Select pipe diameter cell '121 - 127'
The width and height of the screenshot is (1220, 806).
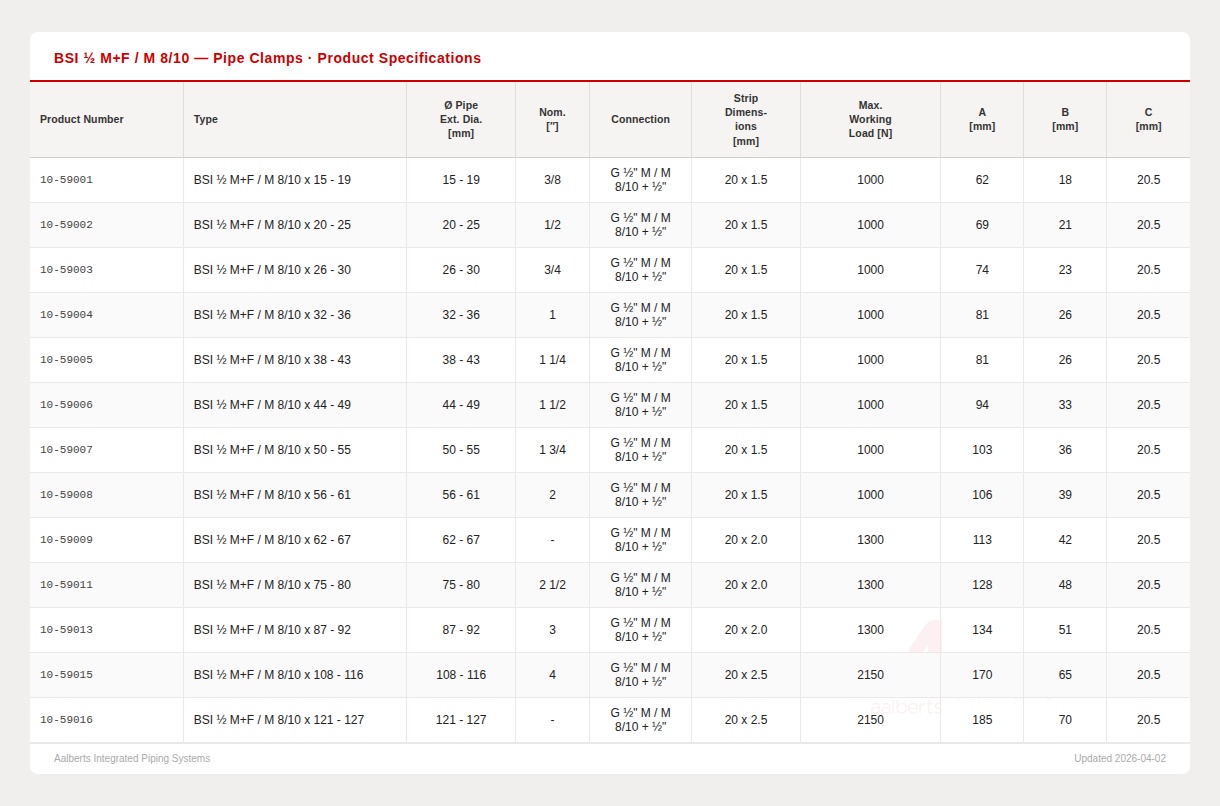coord(461,720)
